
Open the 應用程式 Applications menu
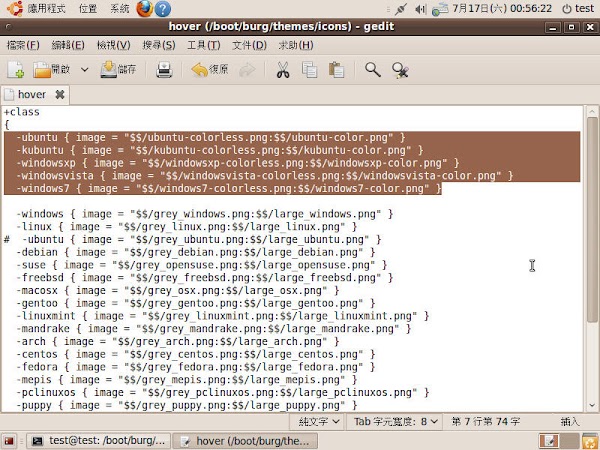(x=46, y=8)
